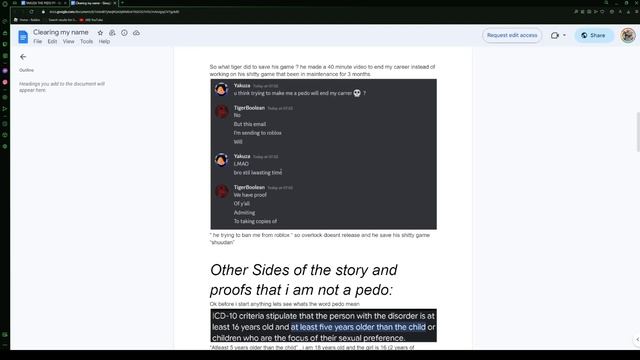
Task: Open the Edit menu
Action: [x=52, y=42]
